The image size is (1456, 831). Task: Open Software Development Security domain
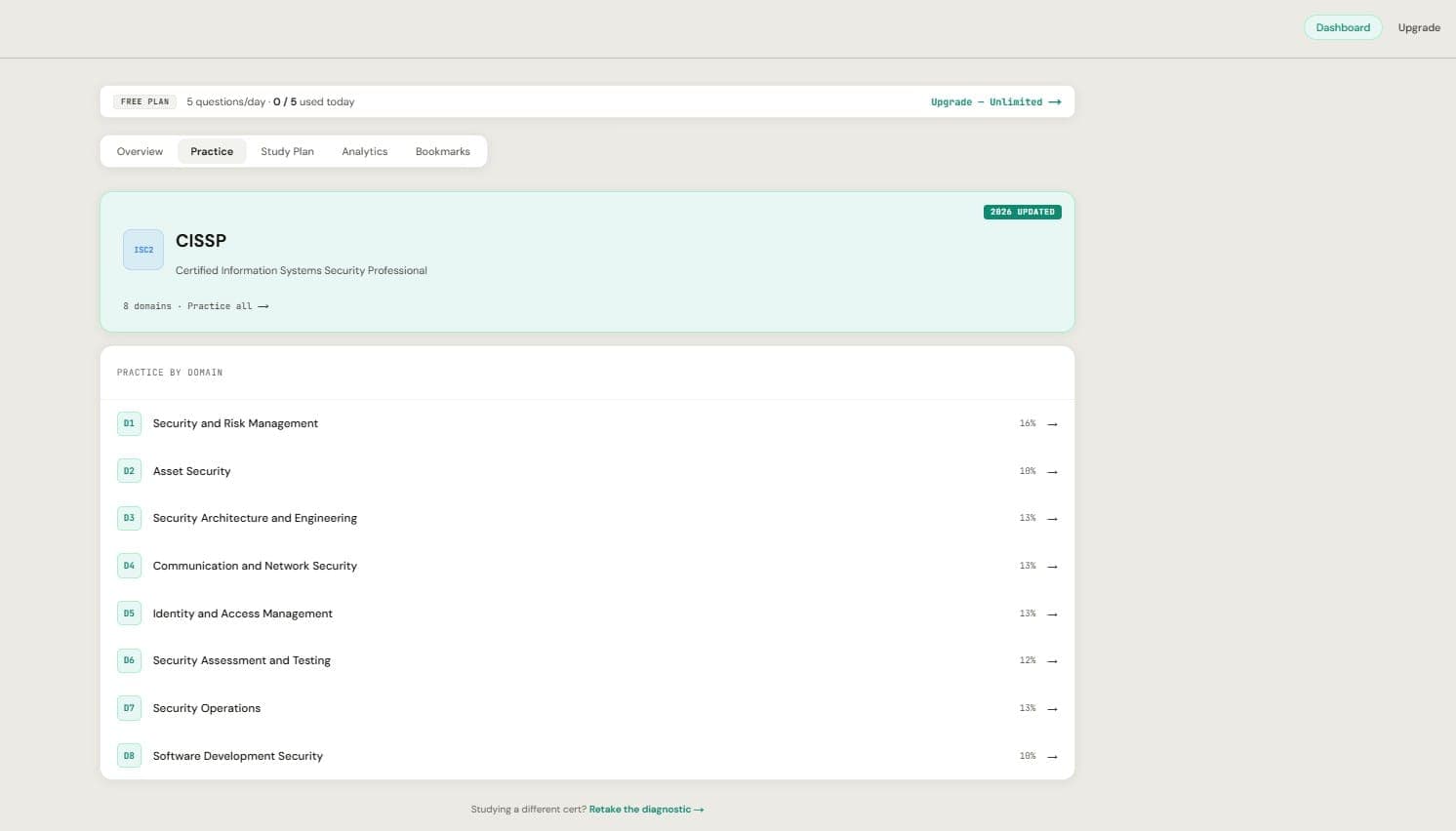(587, 756)
